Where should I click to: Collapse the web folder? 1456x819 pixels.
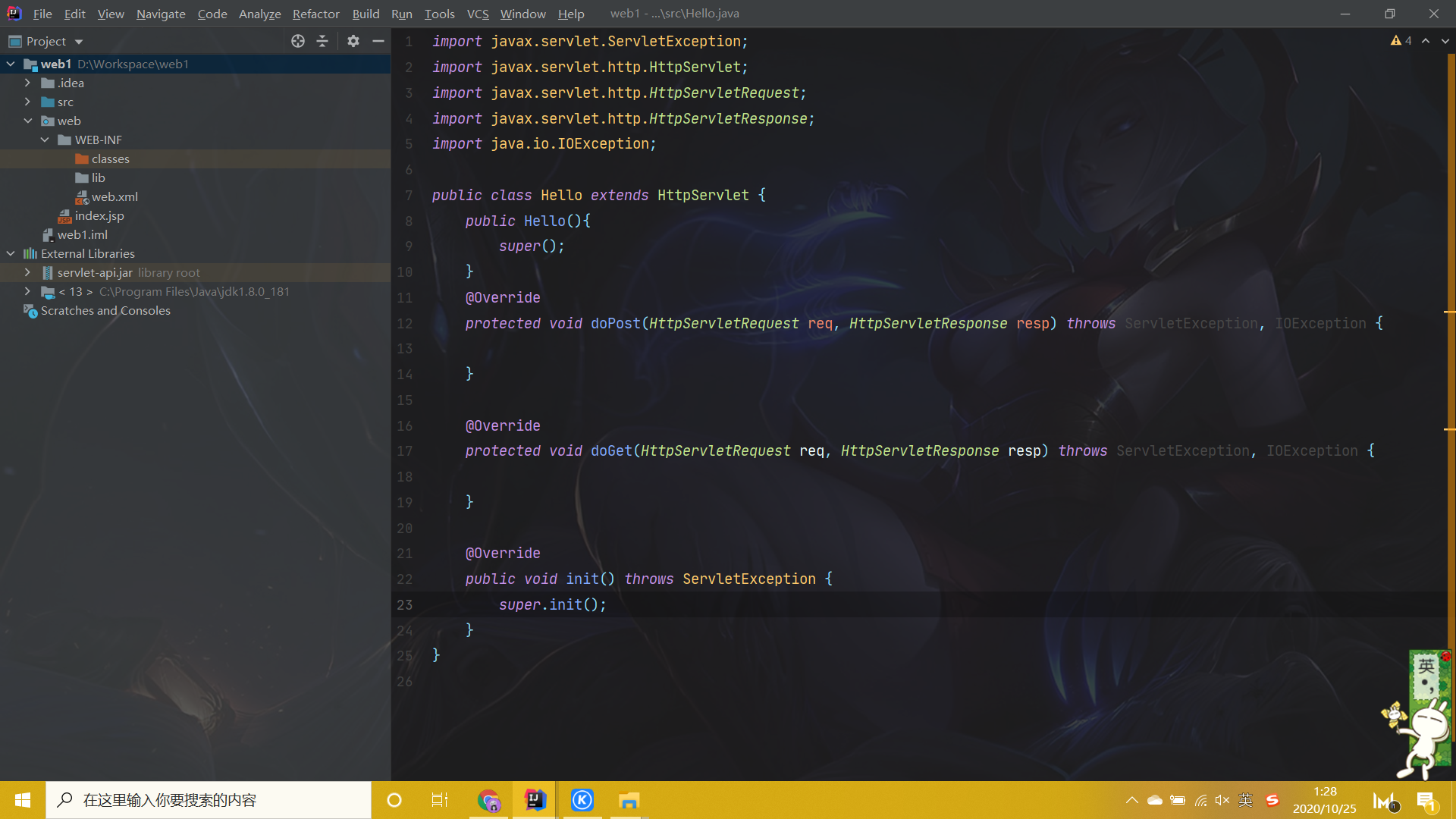pyautogui.click(x=28, y=121)
